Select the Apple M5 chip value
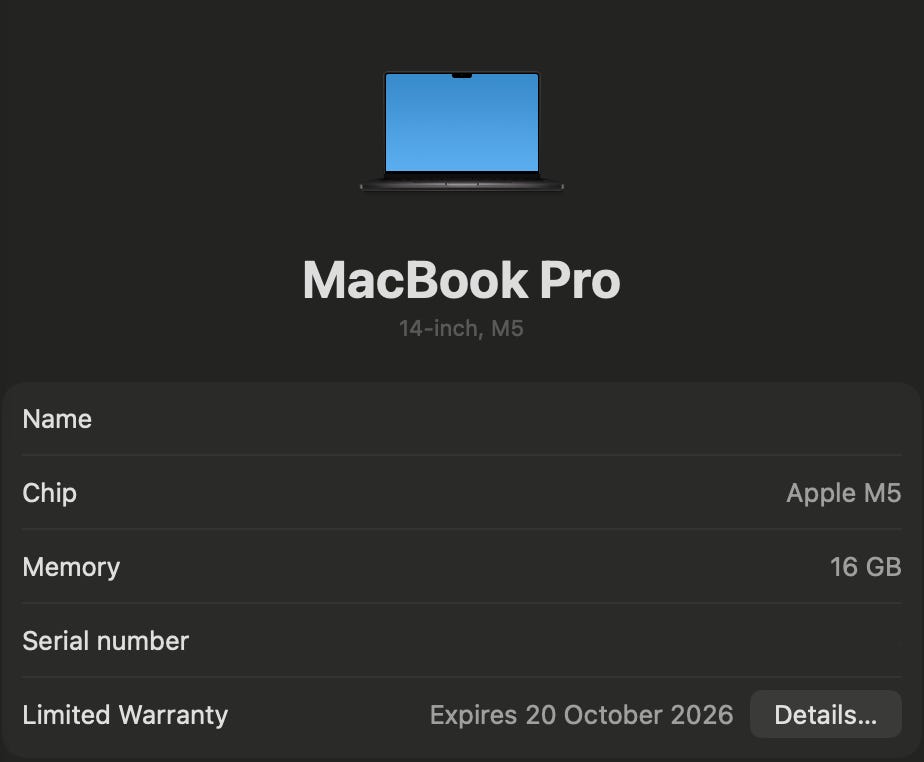Viewport: 924px width, 762px height. tap(844, 493)
